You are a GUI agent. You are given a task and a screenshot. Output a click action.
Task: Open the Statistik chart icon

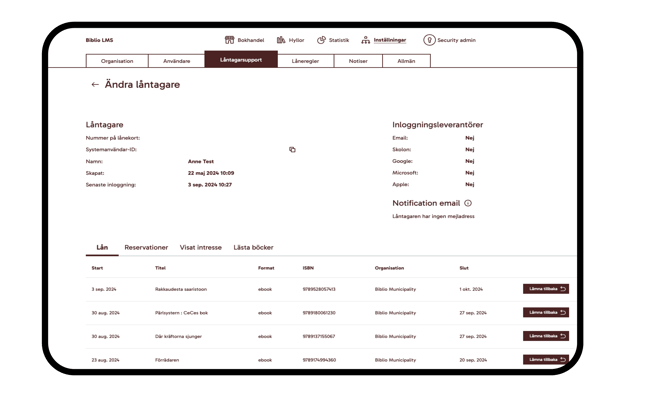point(321,40)
